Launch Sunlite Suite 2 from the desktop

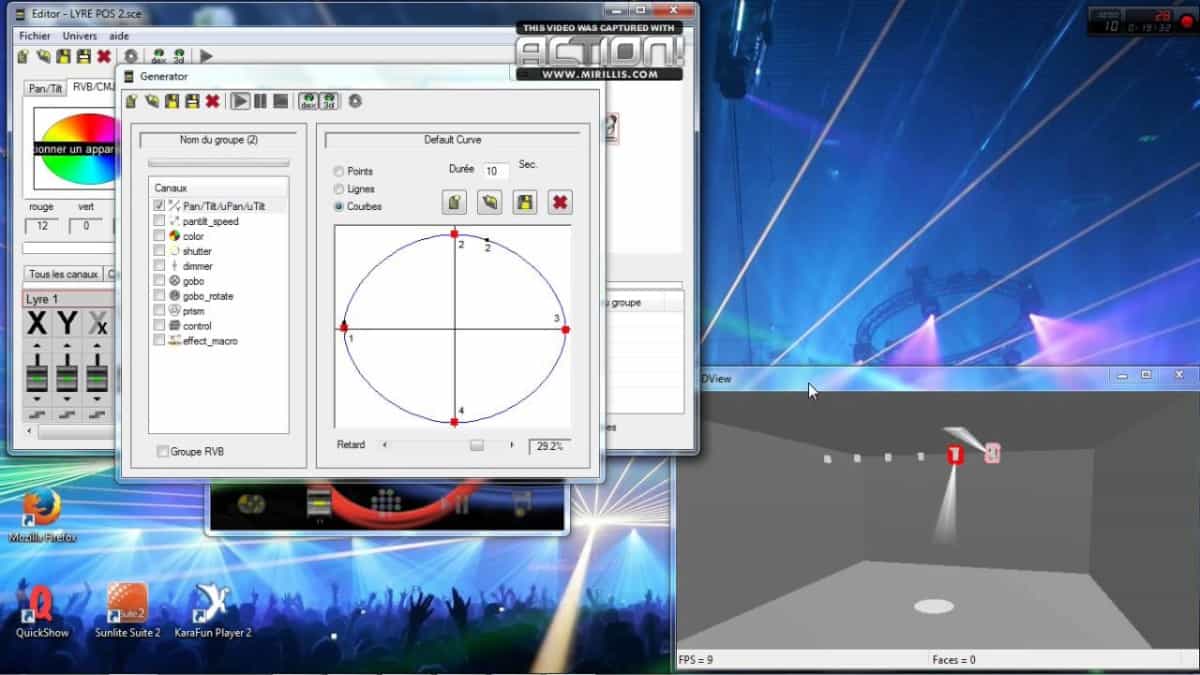point(127,605)
